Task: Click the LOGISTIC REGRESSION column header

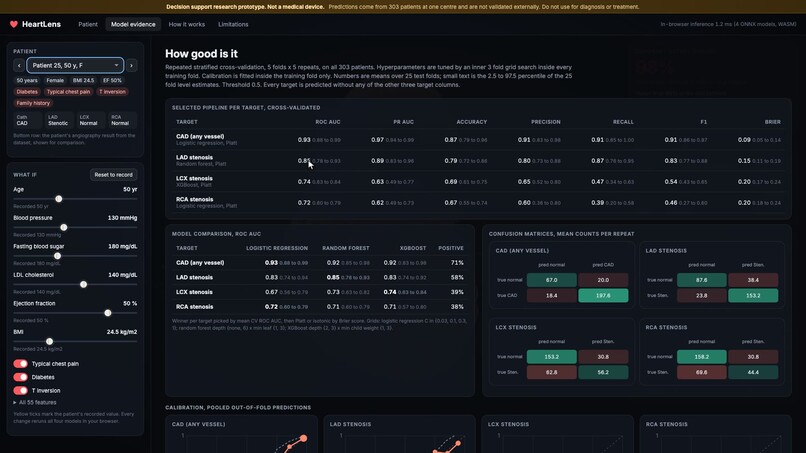Action: pyautogui.click(x=277, y=248)
